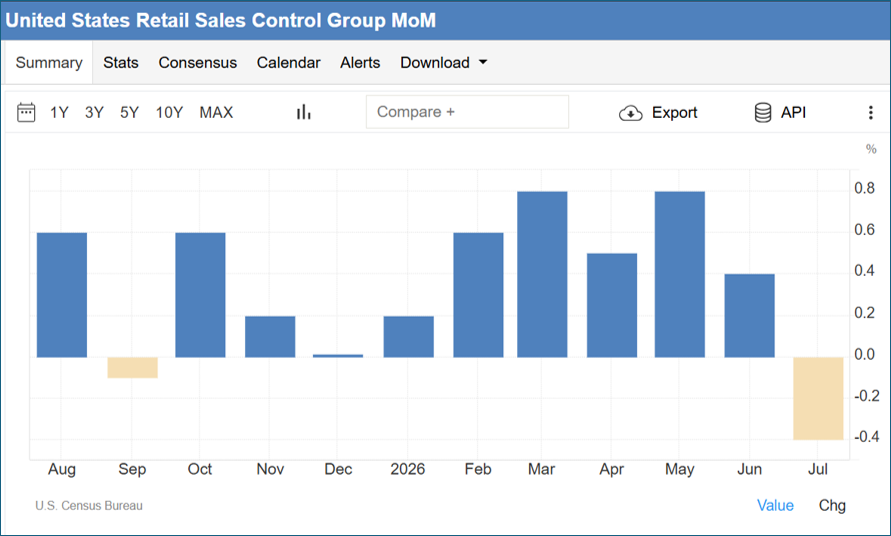Go to the Calendar tab
This screenshot has width=891, height=536.
288,63
